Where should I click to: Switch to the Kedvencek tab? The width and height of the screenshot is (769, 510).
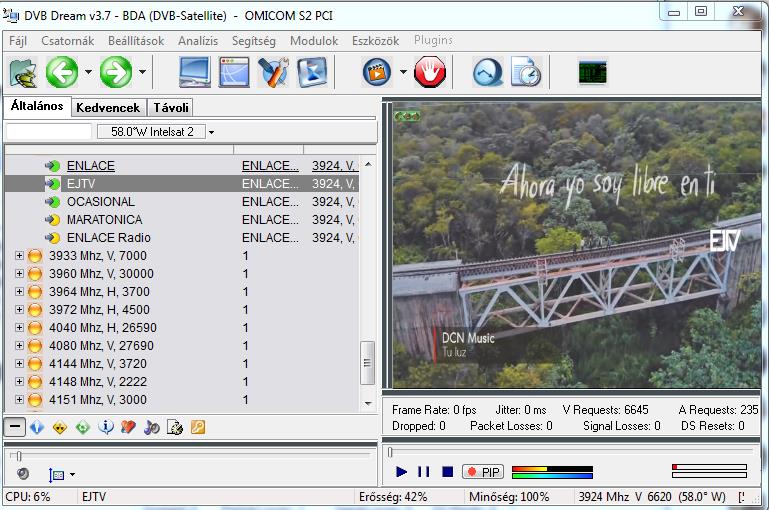pyautogui.click(x=108, y=107)
